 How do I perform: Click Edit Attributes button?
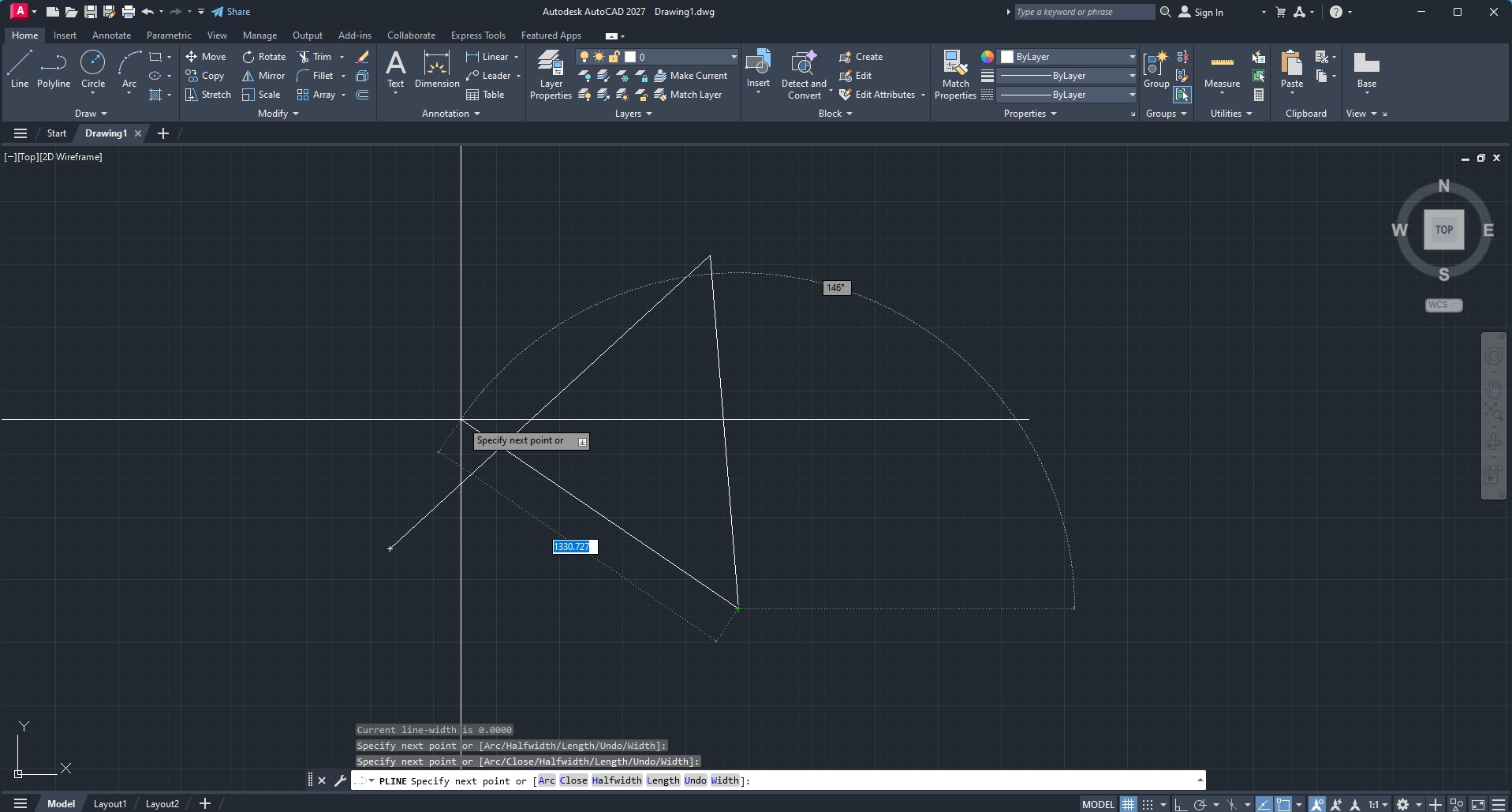click(877, 95)
